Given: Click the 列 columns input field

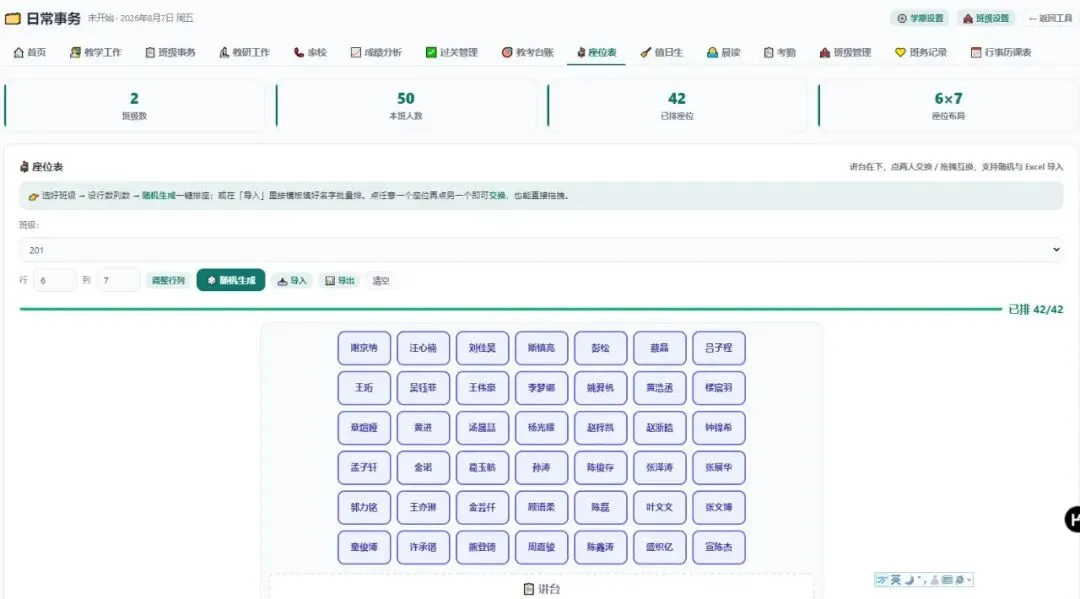Looking at the screenshot, I should pyautogui.click(x=118, y=280).
